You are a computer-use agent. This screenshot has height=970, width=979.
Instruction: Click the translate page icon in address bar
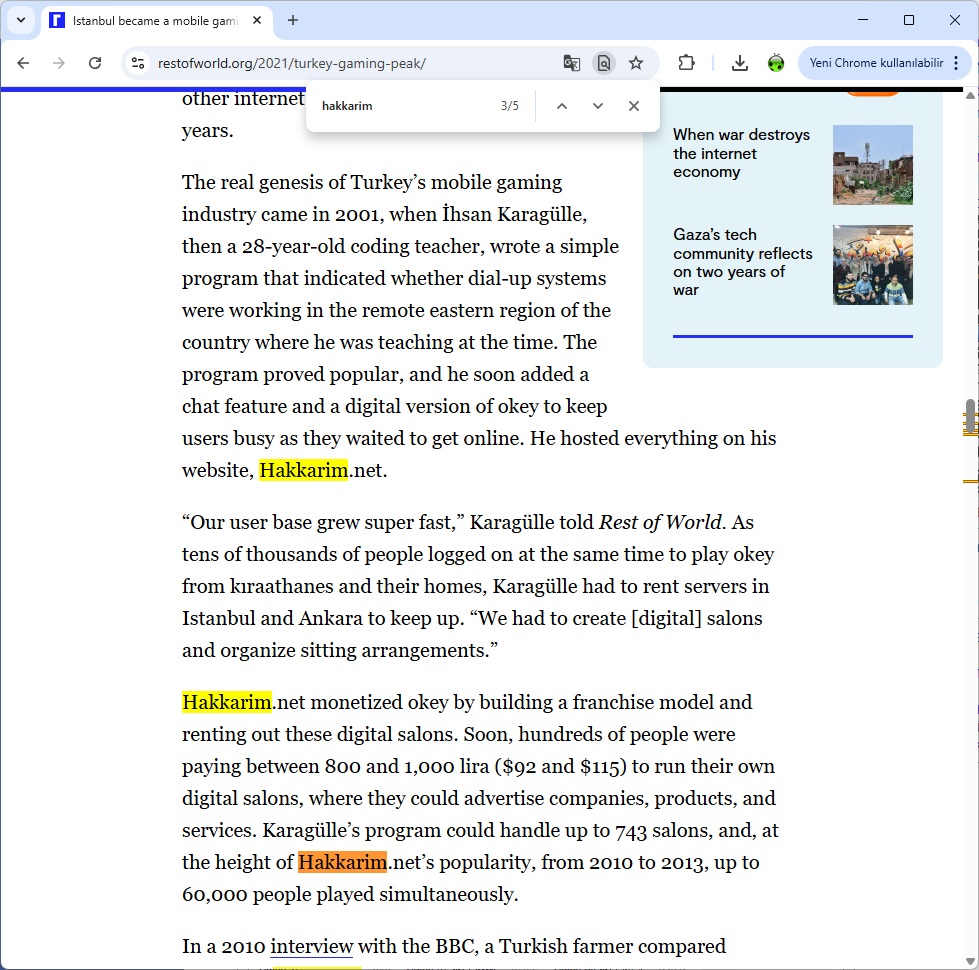(572, 63)
